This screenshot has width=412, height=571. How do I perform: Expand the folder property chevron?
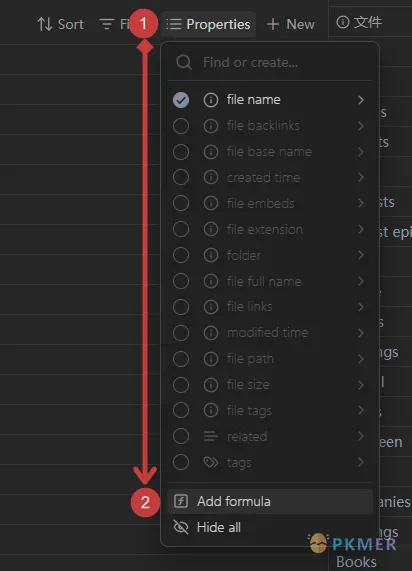point(361,255)
